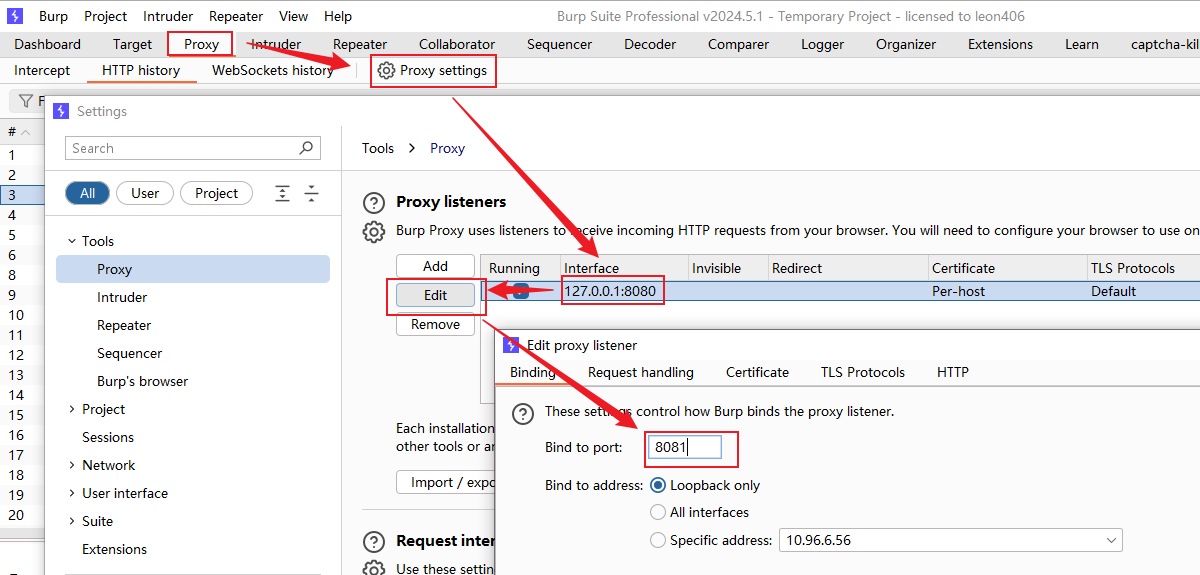Click the Burp Suite logo icon in the title bar

tap(15, 16)
